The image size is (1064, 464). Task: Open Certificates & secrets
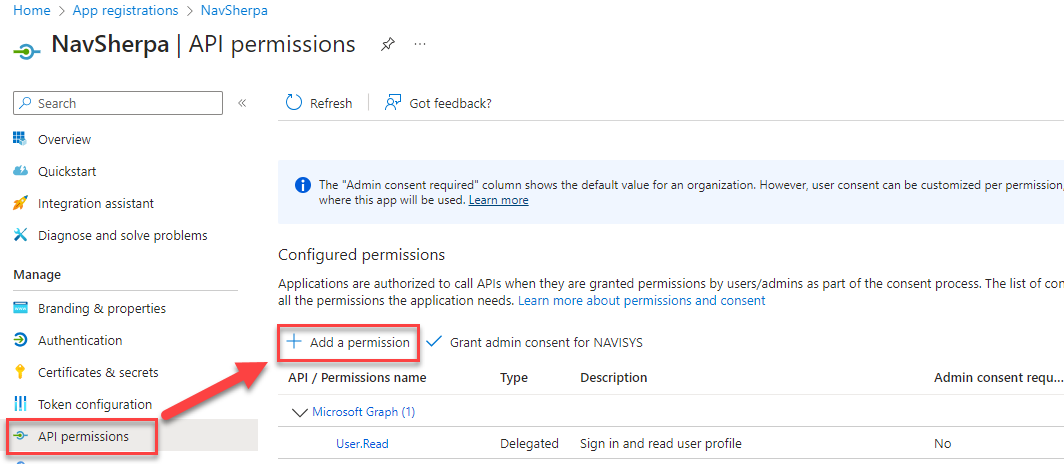point(98,372)
